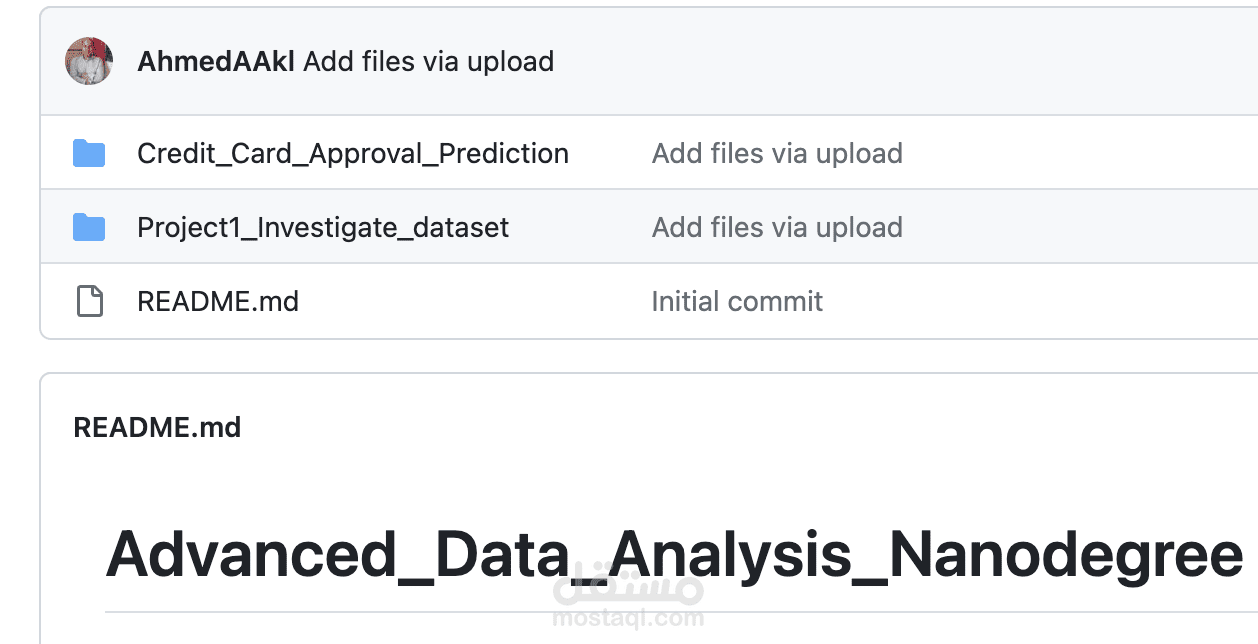Click the Project1_Investigate_dataset folder icon
This screenshot has width=1258, height=644.
point(89,228)
